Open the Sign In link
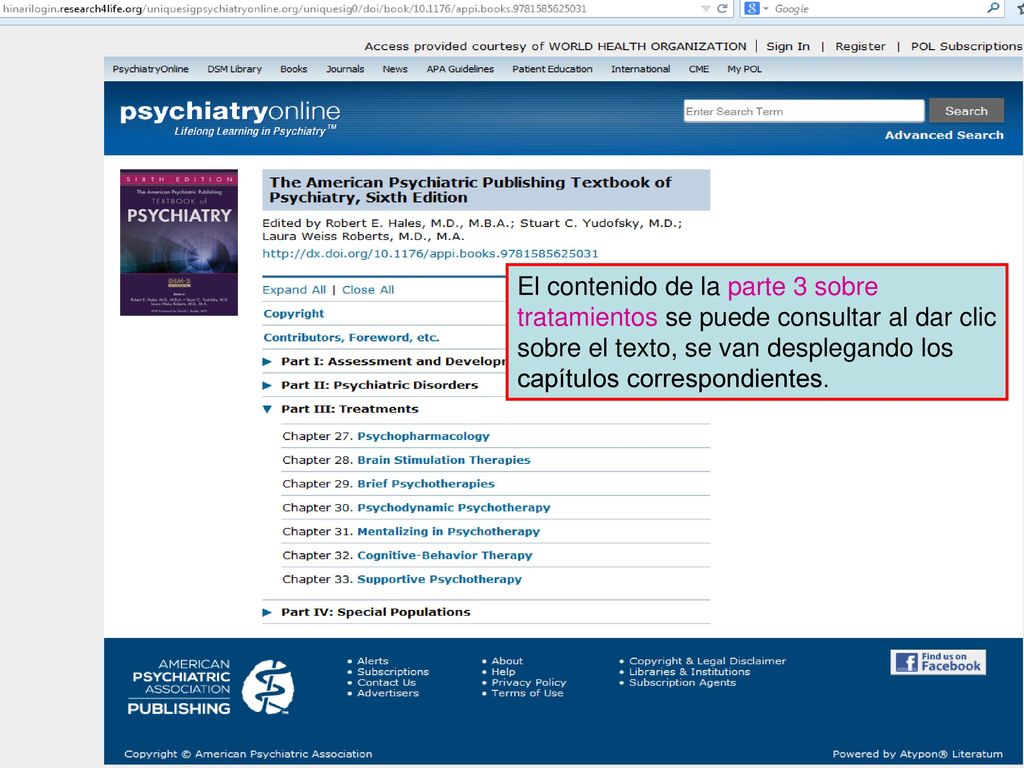This screenshot has height=768, width=1024. [788, 46]
